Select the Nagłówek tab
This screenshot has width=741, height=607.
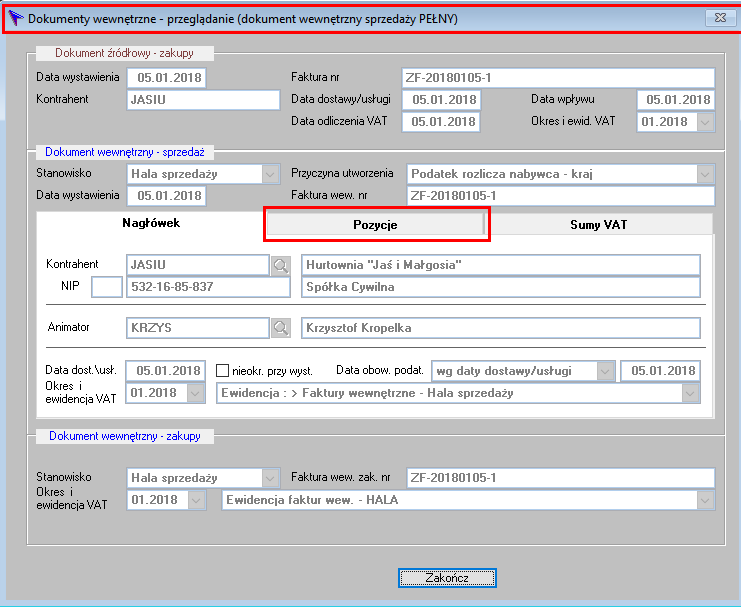click(x=151, y=223)
